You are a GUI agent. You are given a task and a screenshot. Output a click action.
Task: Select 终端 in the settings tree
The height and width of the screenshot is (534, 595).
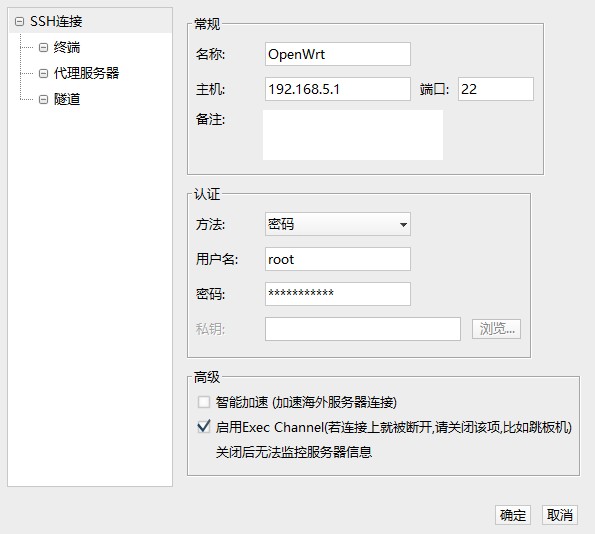pos(67,47)
